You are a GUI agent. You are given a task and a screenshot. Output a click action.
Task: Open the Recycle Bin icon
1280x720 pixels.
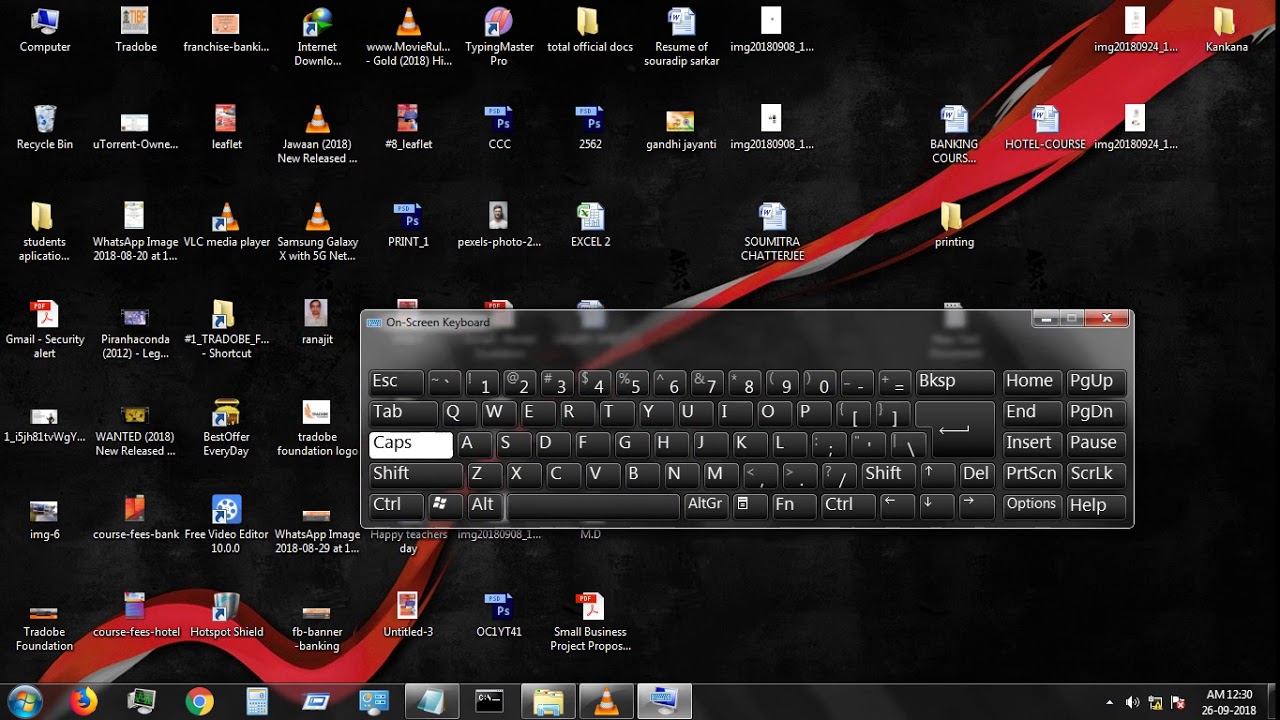click(x=45, y=128)
